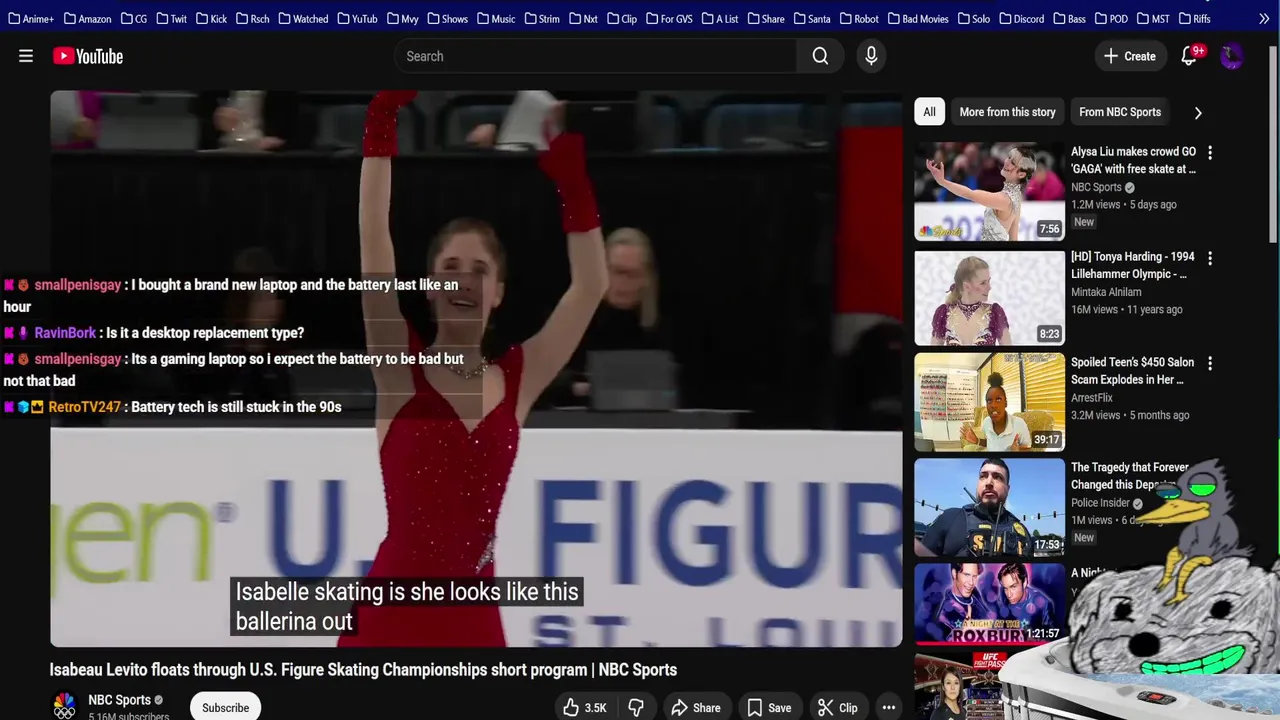
Task: Start voice search with microphone icon
Action: [x=871, y=56]
